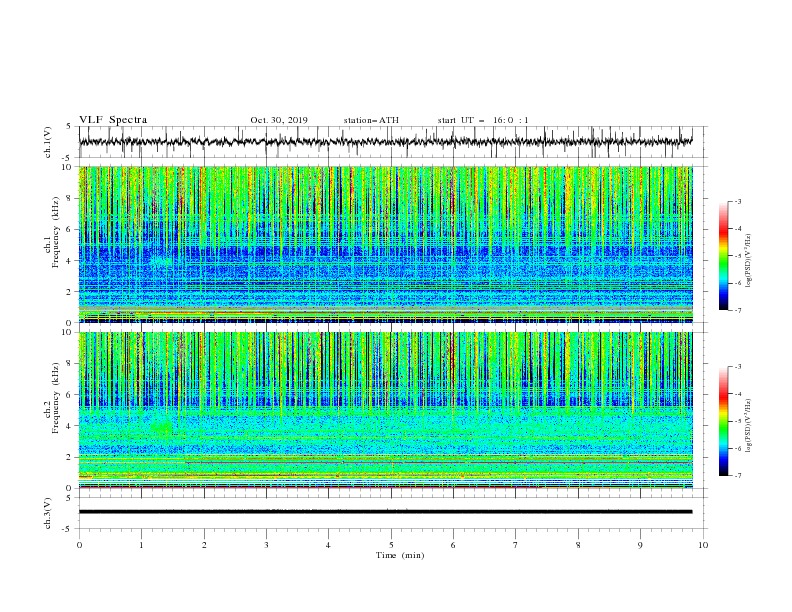Click the ch.1 voltage waveform trace

click(x=385, y=142)
